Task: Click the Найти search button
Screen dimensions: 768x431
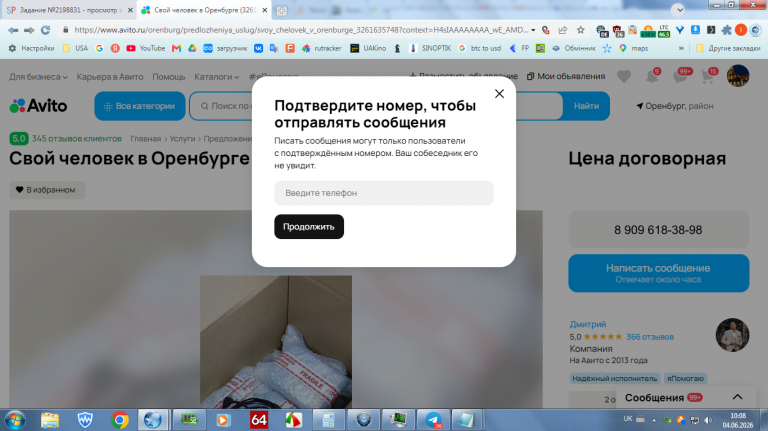Action: pyautogui.click(x=586, y=106)
